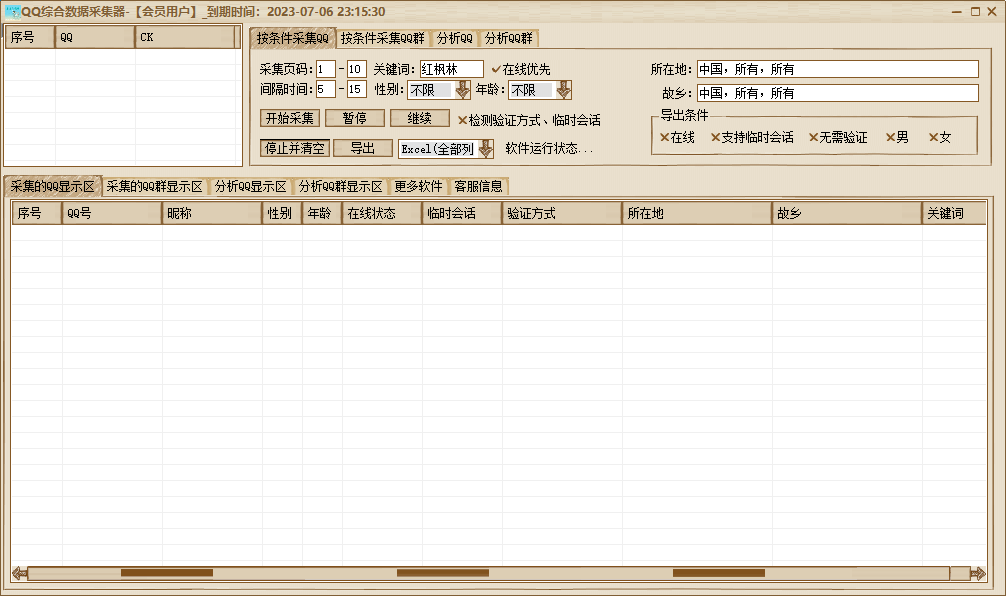Close the QQ综合数据采集器 window
Screen dimensions: 1006x596
[991, 12]
